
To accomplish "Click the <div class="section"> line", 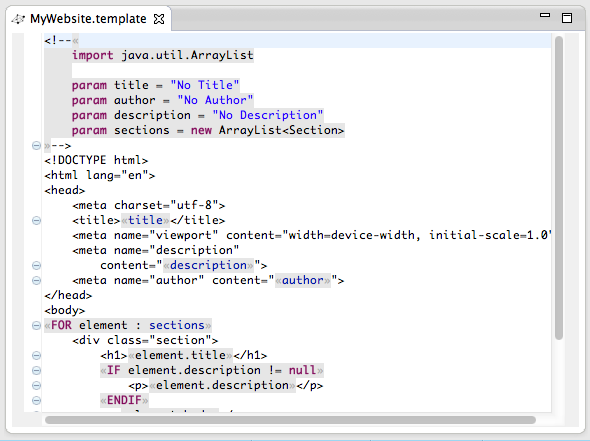I will [x=145, y=340].
